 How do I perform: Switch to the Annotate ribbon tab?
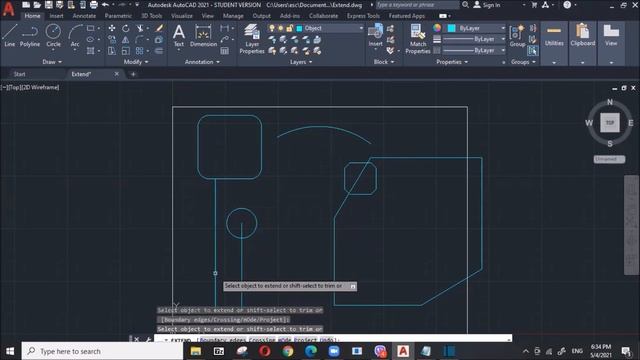pyautogui.click(x=84, y=16)
